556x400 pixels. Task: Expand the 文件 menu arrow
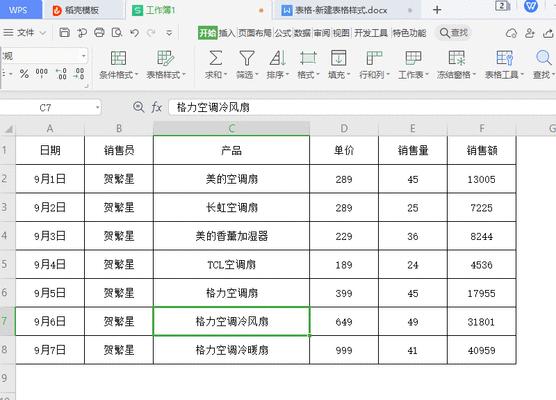43,33
